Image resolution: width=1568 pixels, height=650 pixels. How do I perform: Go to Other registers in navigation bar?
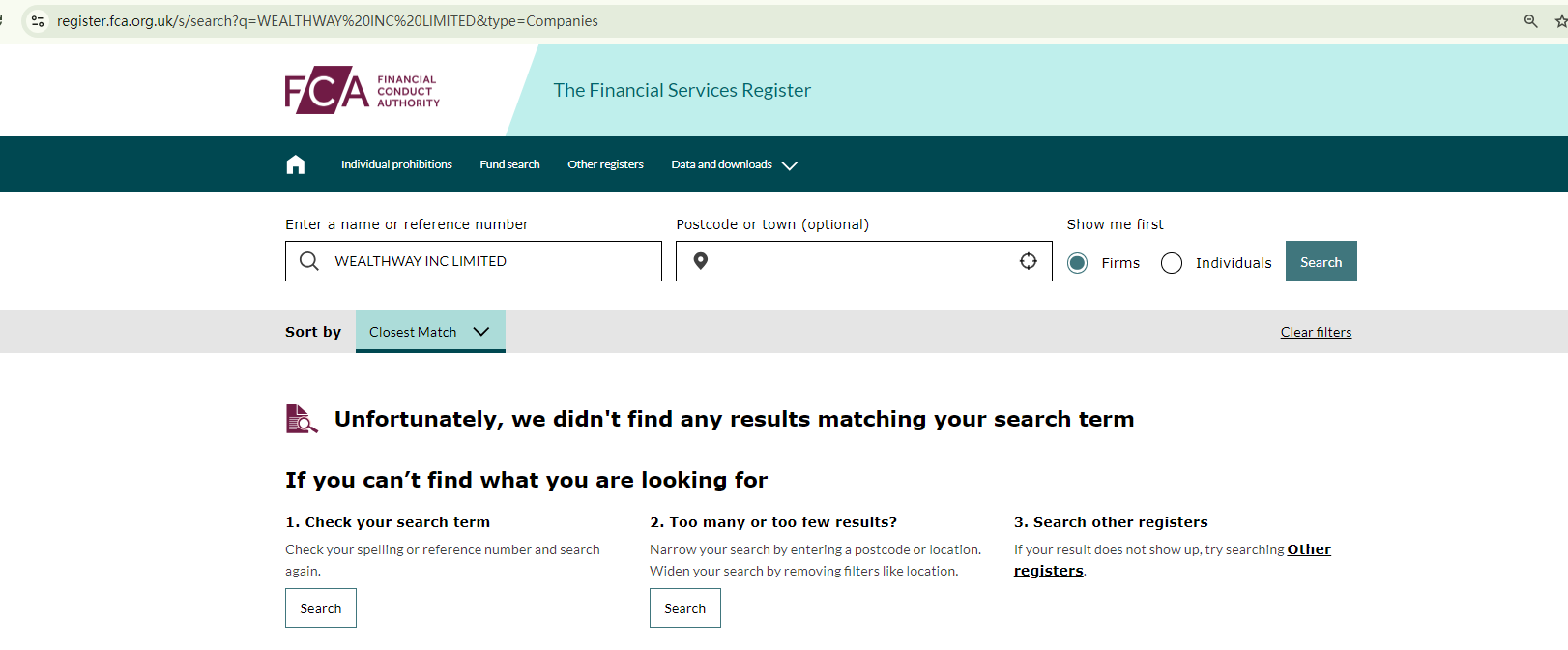point(605,164)
